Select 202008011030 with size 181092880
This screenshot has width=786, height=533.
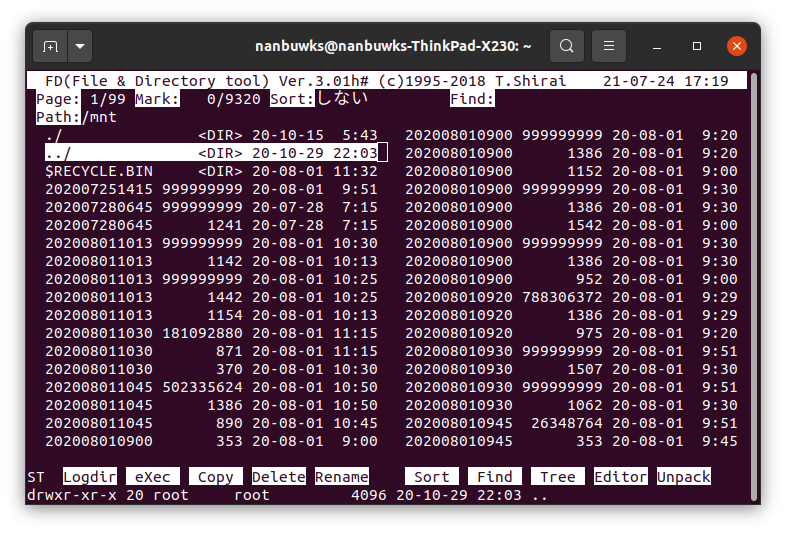[211, 333]
